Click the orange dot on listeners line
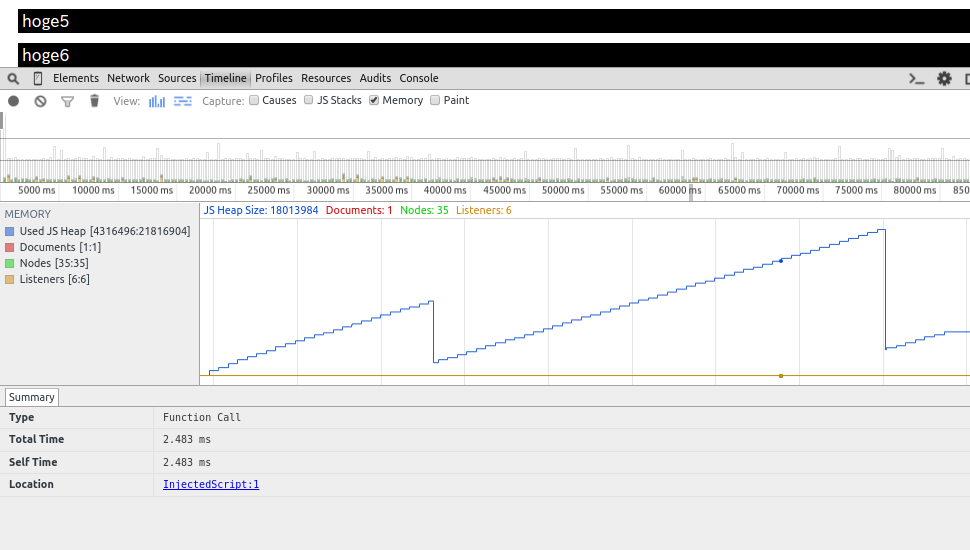 click(781, 376)
